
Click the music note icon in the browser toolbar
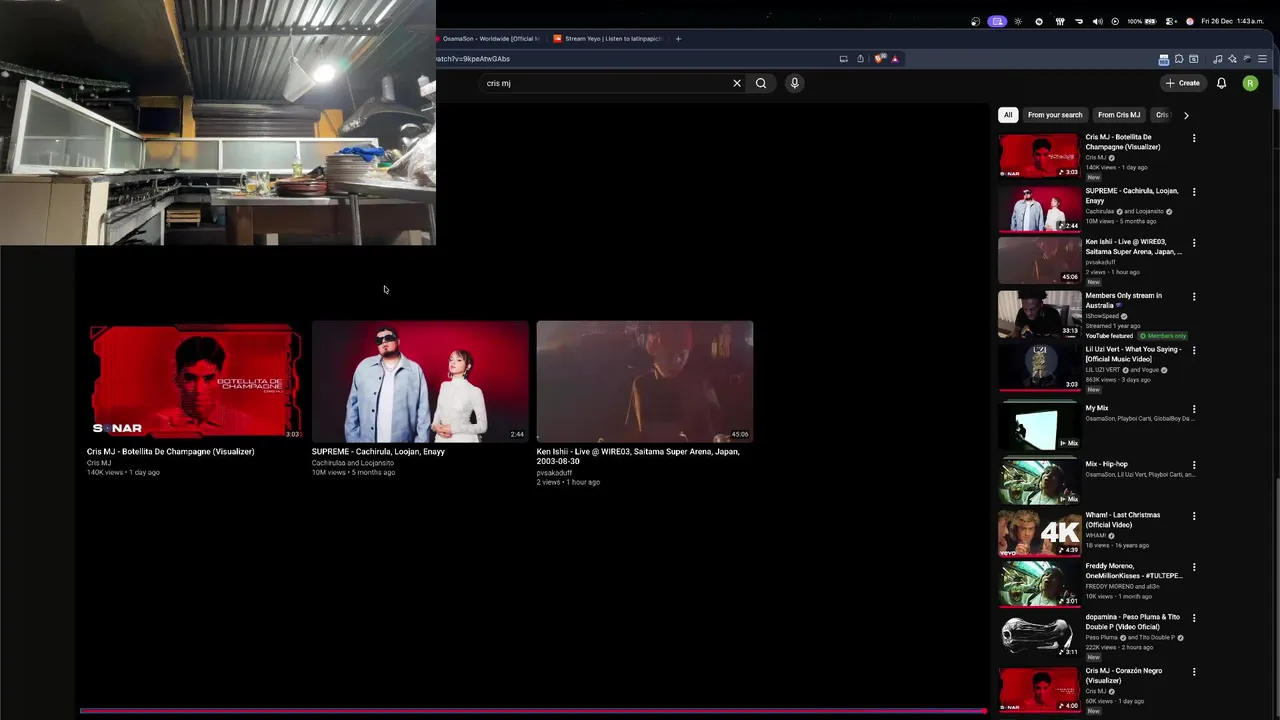click(1217, 59)
